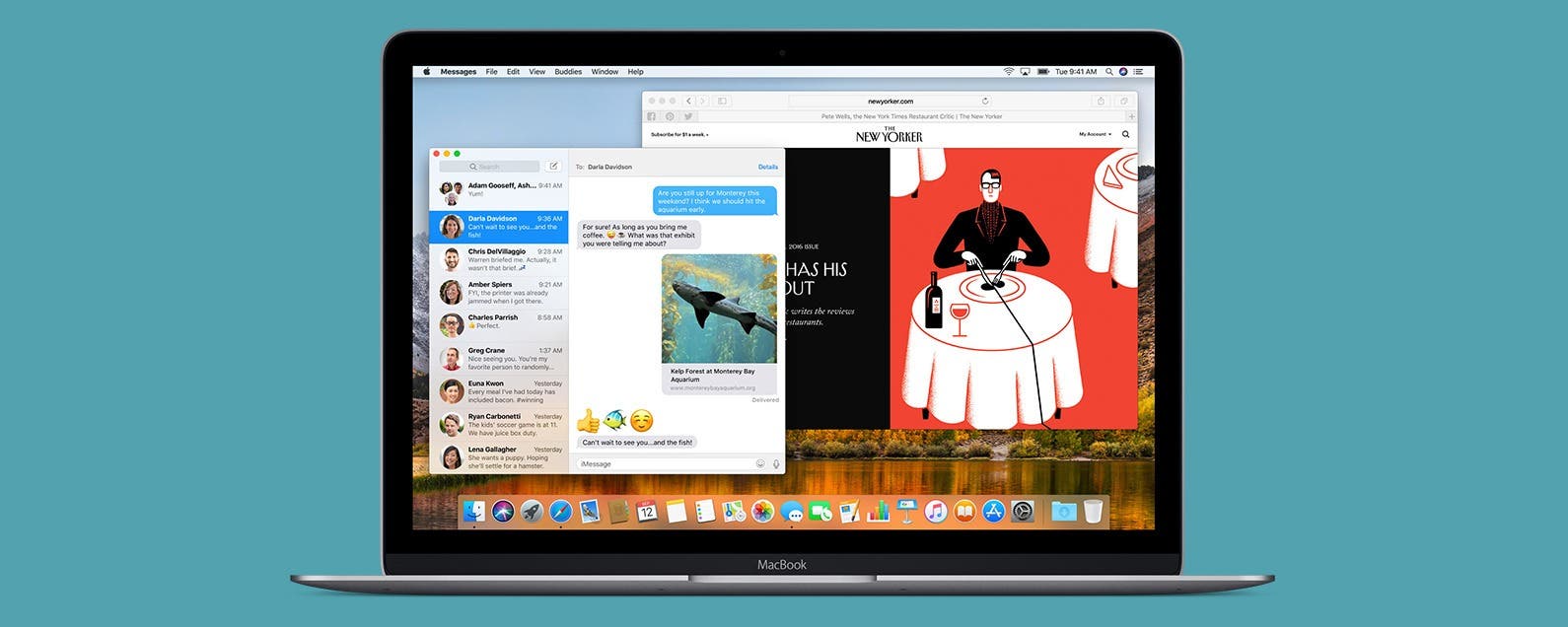Click the Safari share icon

(1102, 101)
